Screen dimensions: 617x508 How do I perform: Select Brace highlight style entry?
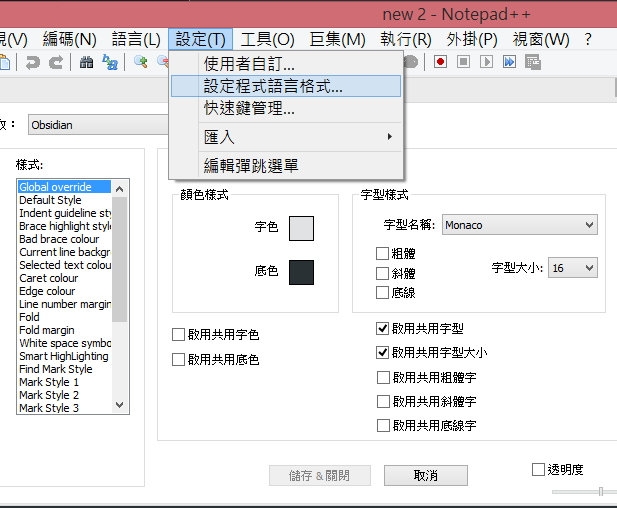(64, 226)
